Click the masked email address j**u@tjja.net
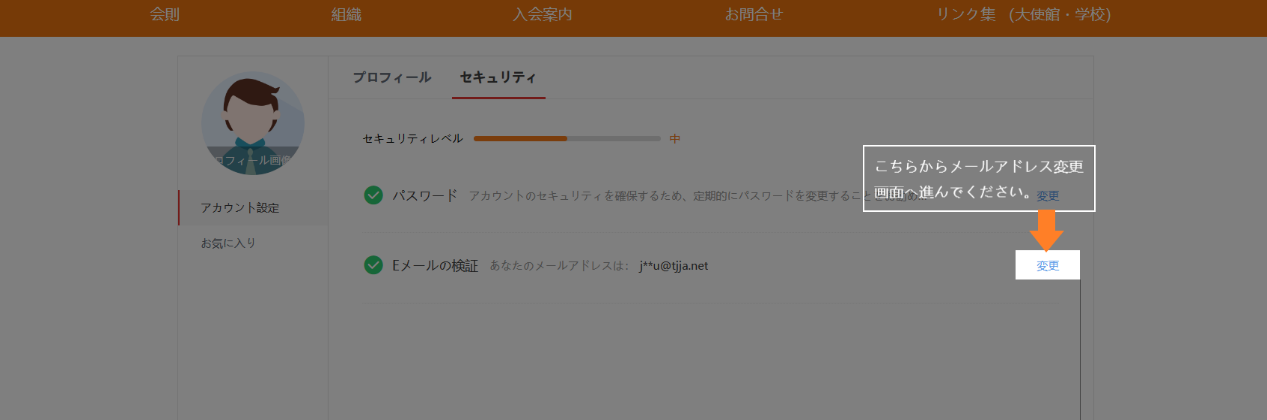Viewport: 1267px width, 420px height. coord(673,266)
